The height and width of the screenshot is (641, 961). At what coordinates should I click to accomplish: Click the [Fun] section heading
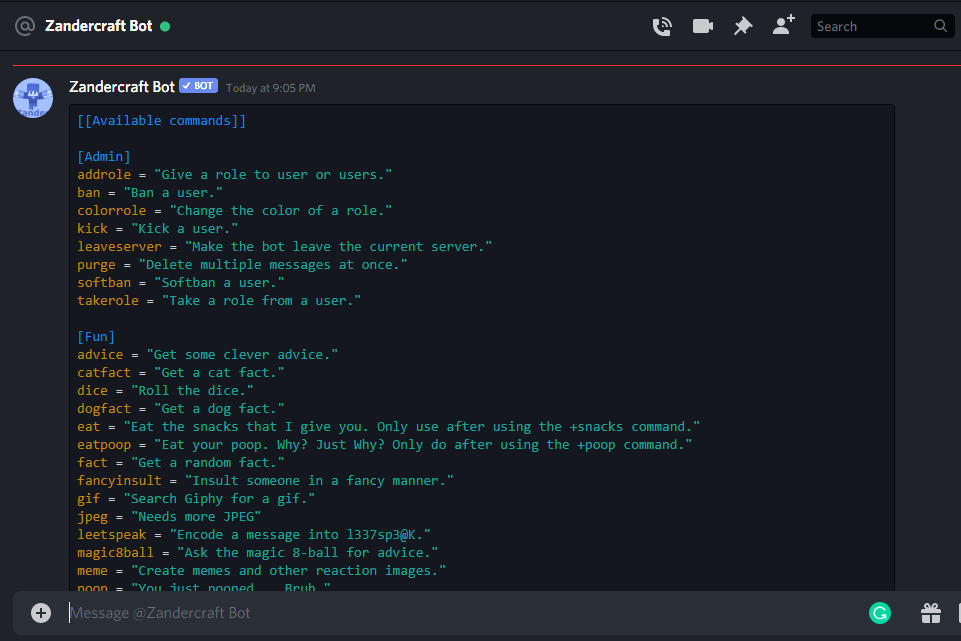96,336
